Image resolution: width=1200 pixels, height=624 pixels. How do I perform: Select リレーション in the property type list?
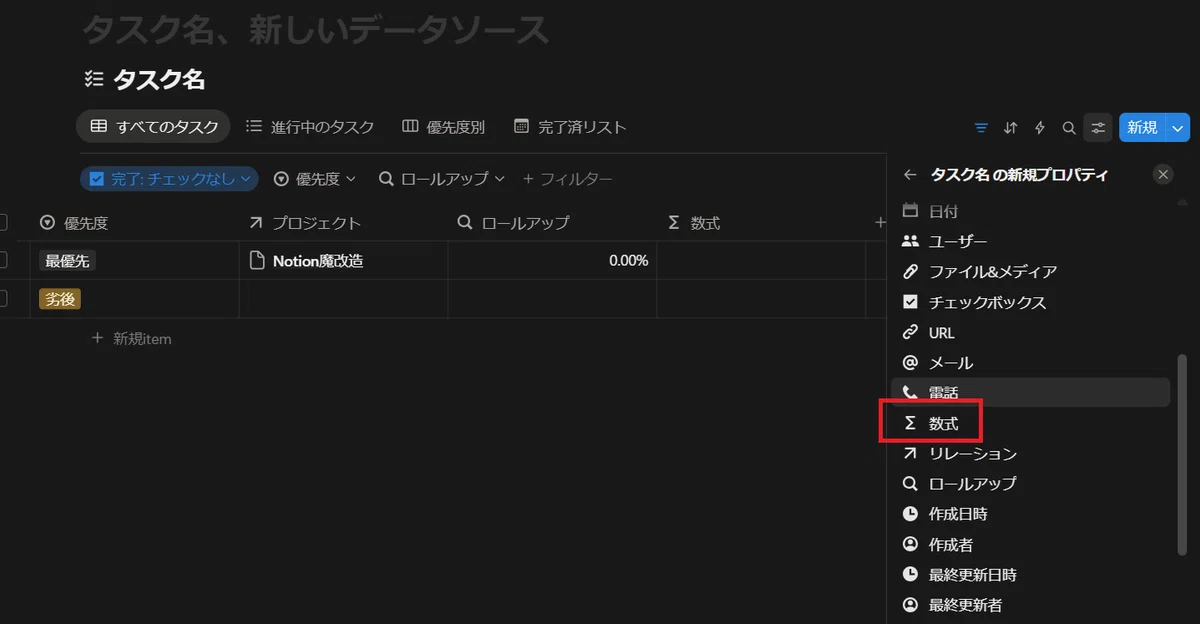(x=1030, y=453)
